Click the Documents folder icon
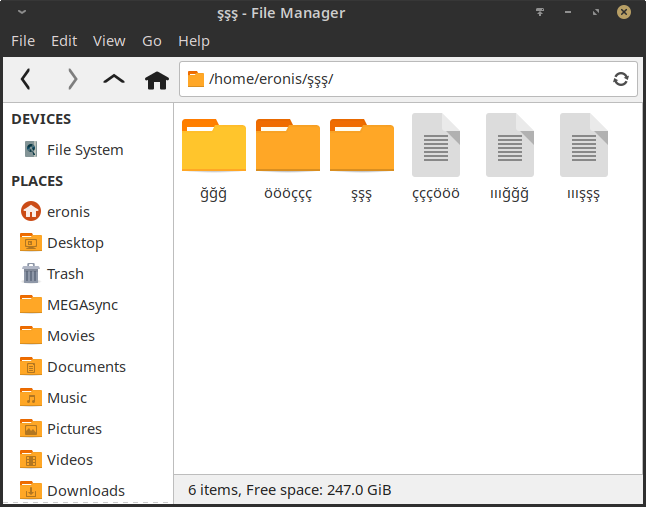This screenshot has height=507, width=646. coord(31,366)
